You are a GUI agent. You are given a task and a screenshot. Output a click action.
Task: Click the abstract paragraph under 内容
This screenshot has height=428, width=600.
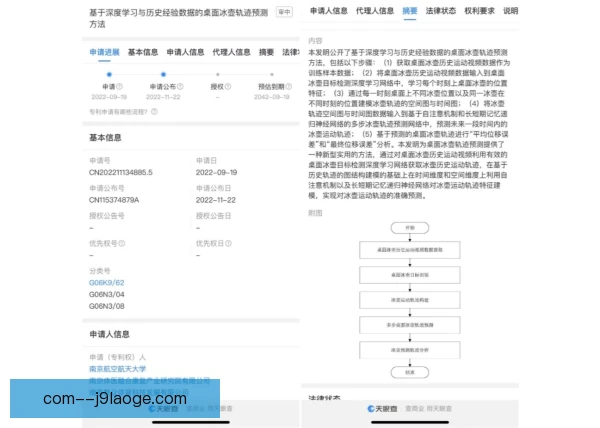409,124
